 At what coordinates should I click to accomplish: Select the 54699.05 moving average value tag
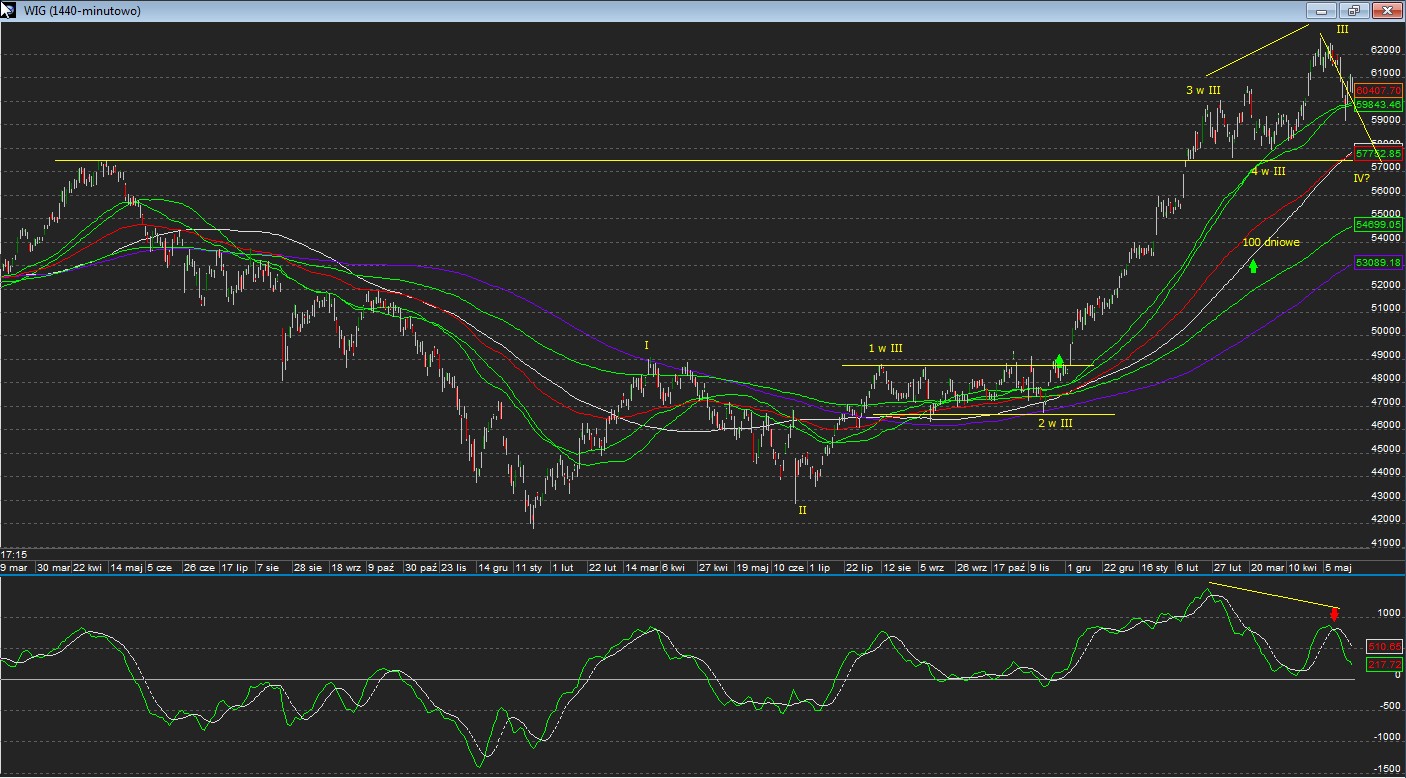[1378, 225]
